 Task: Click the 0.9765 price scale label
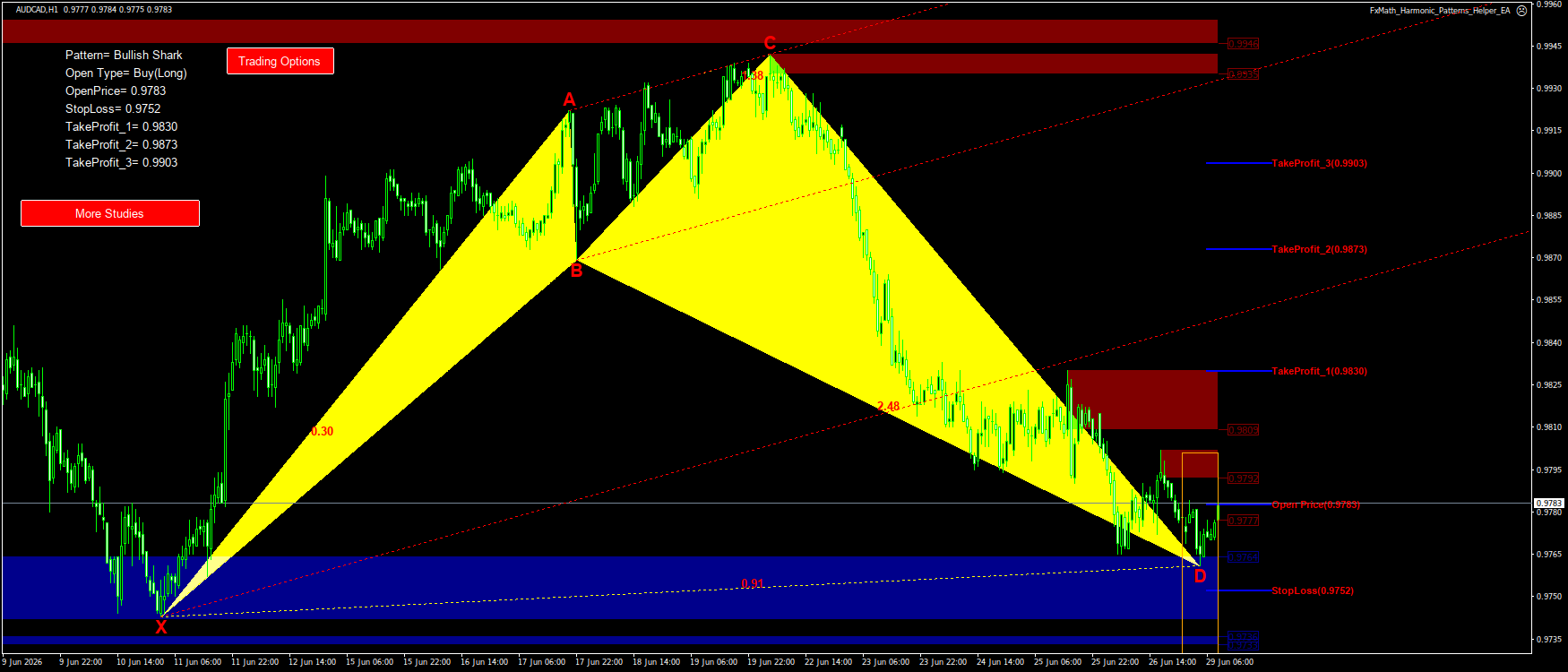click(1549, 555)
